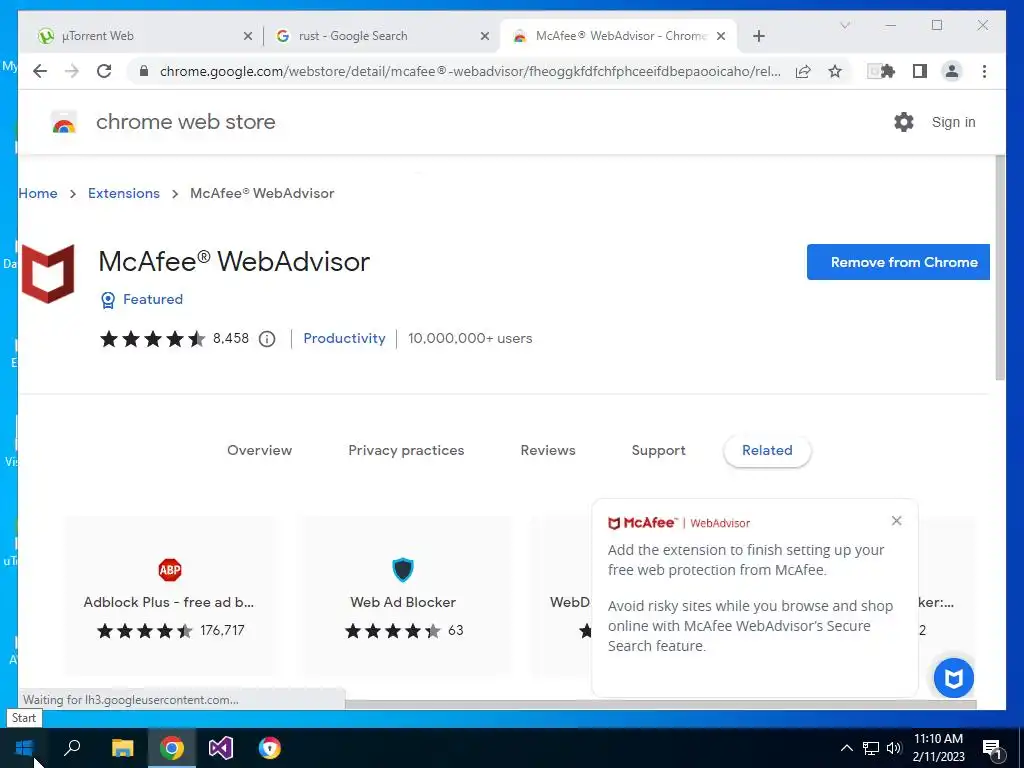The width and height of the screenshot is (1024, 768).
Task: Open the volume speaker tray icon
Action: (894, 748)
